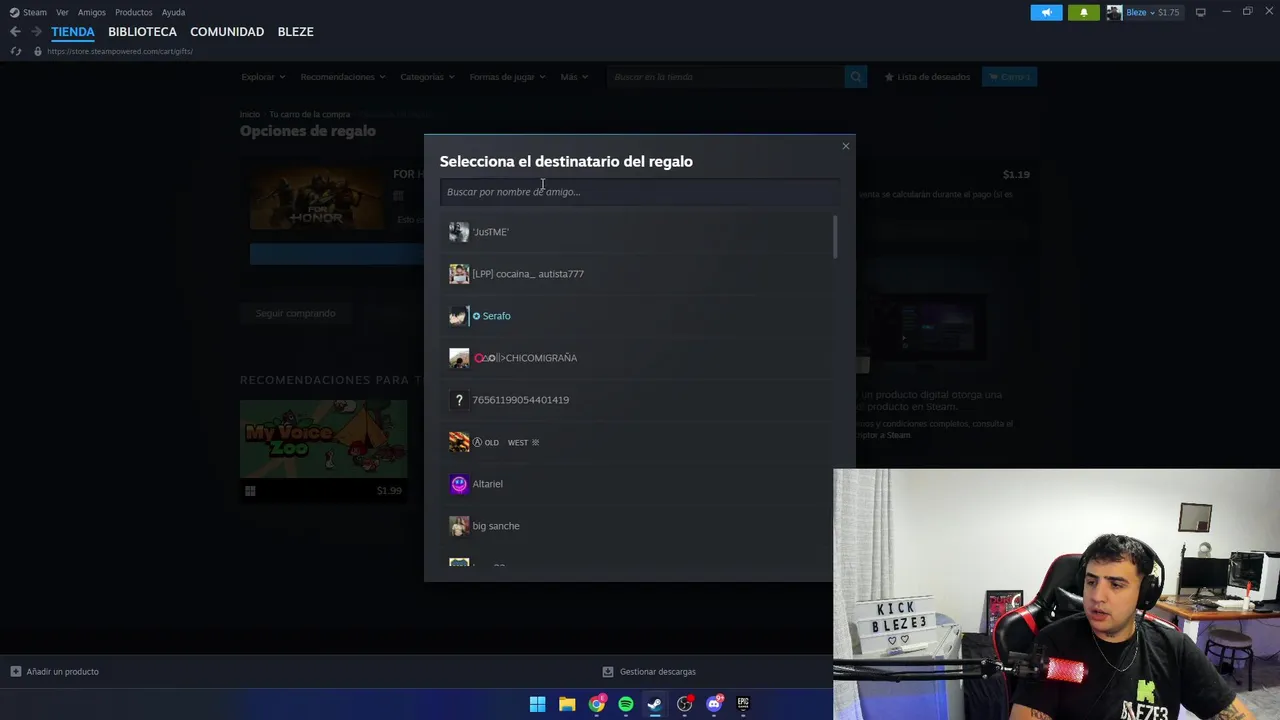Viewport: 1280px width, 720px height.
Task: Expand the Recomendaciones dropdown
Action: click(x=343, y=77)
